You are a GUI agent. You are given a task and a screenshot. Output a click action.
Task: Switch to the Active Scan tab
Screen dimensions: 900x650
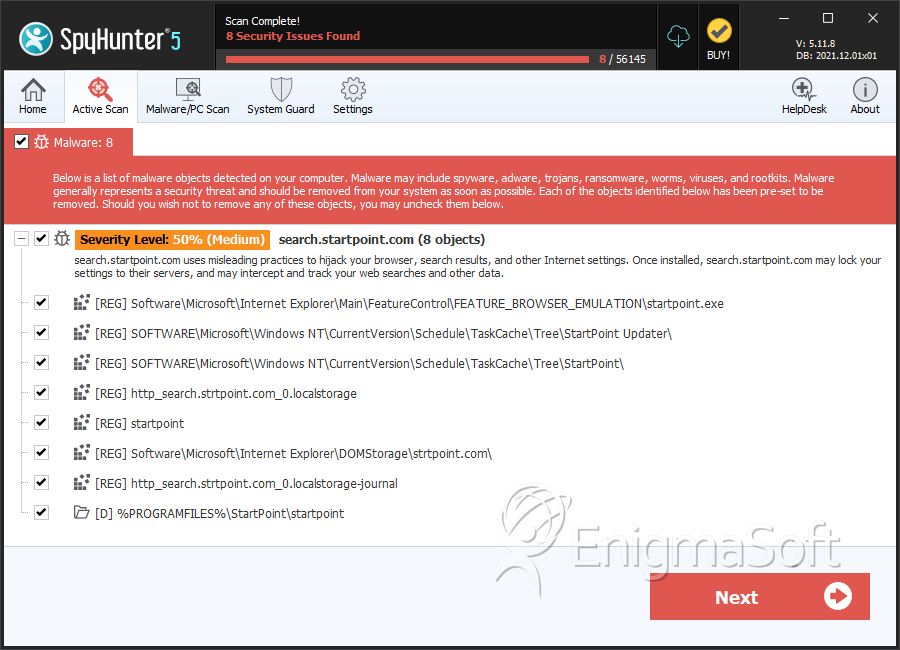(x=100, y=96)
